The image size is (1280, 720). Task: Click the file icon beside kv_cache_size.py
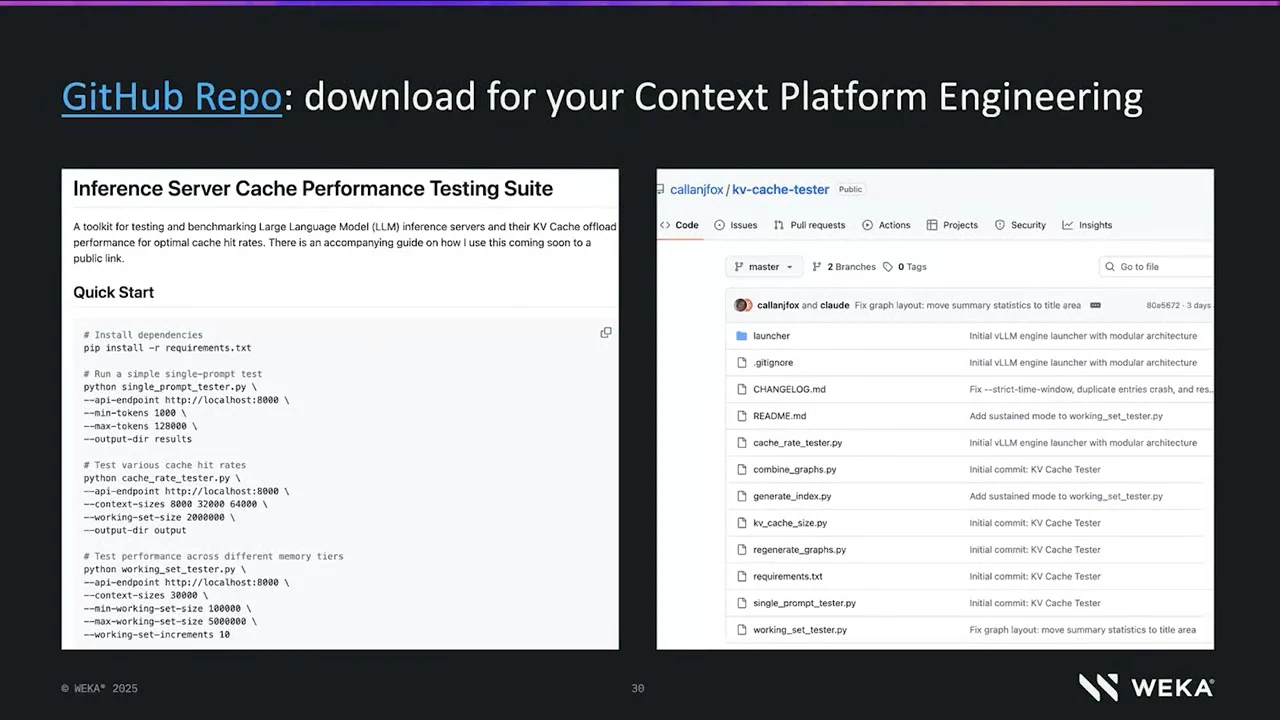[x=742, y=523]
